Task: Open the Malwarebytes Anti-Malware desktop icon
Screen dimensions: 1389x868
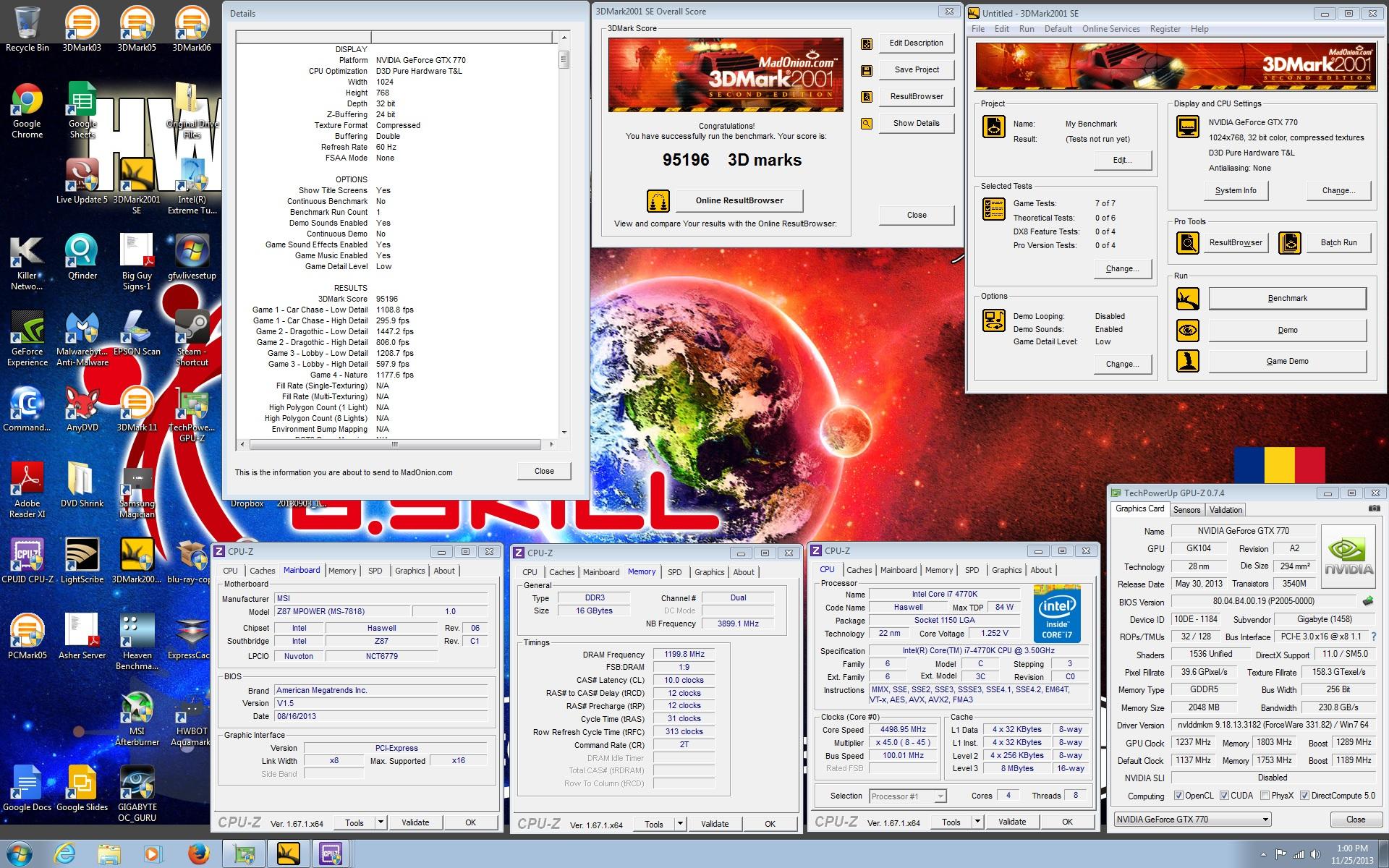Action: click(x=82, y=339)
